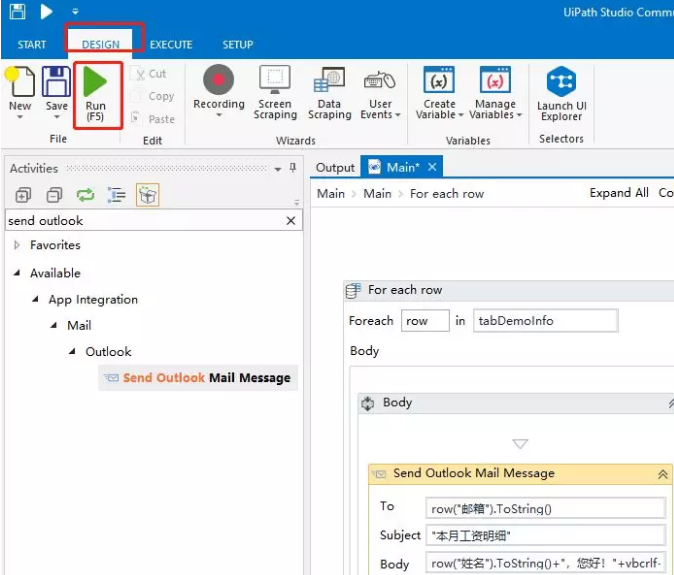
Task: Launch Screen Scraping wizard
Action: 275,92
